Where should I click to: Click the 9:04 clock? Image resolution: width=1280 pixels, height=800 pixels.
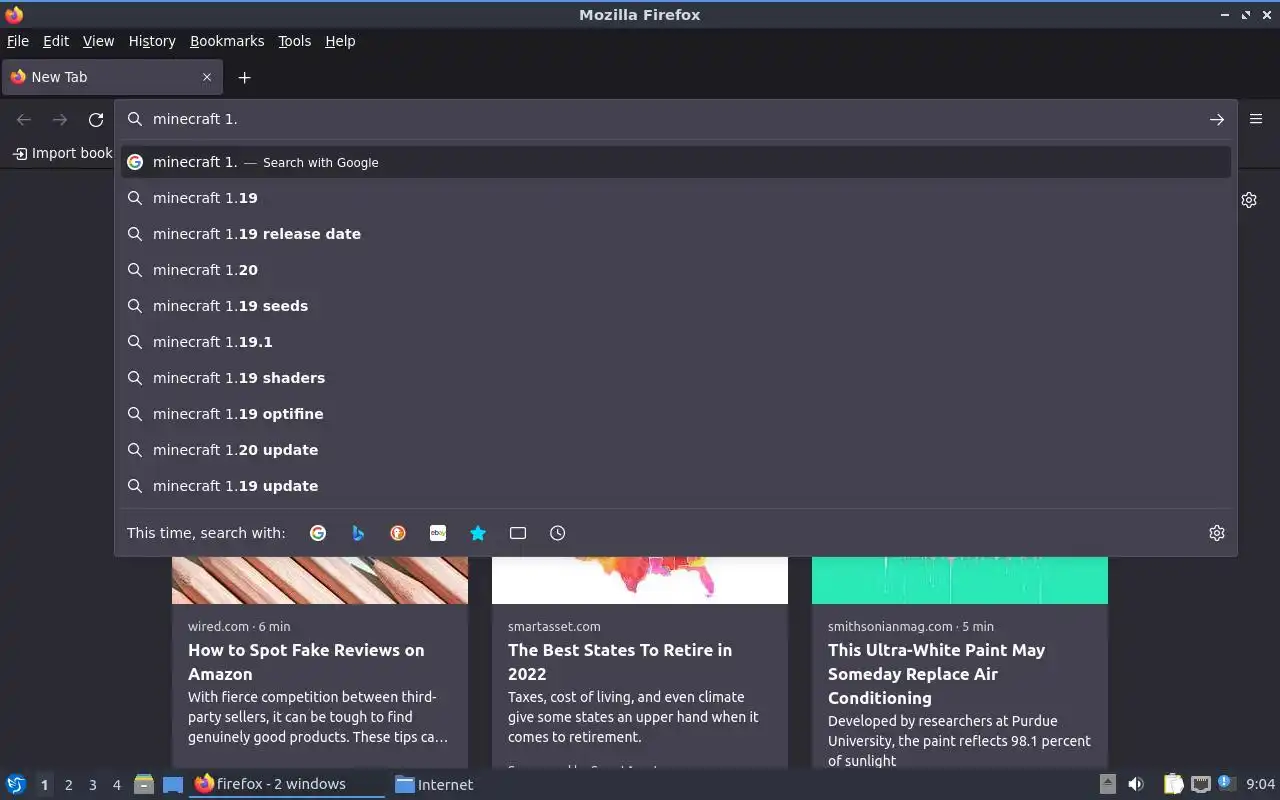point(1261,784)
